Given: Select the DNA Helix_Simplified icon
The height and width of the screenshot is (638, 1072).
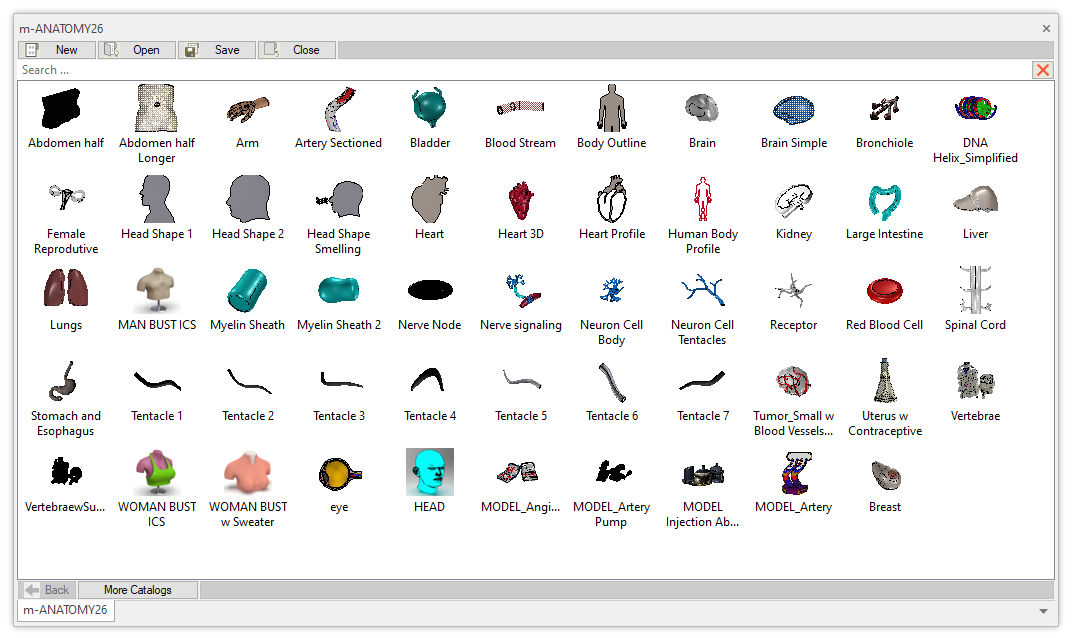Looking at the screenshot, I should pos(975,108).
